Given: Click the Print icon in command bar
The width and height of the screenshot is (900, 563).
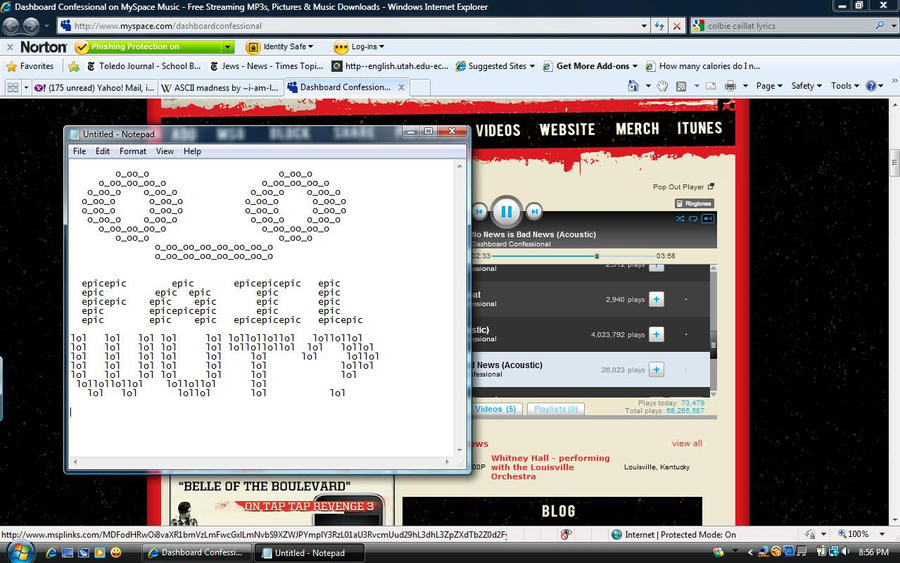Looking at the screenshot, I should [730, 86].
